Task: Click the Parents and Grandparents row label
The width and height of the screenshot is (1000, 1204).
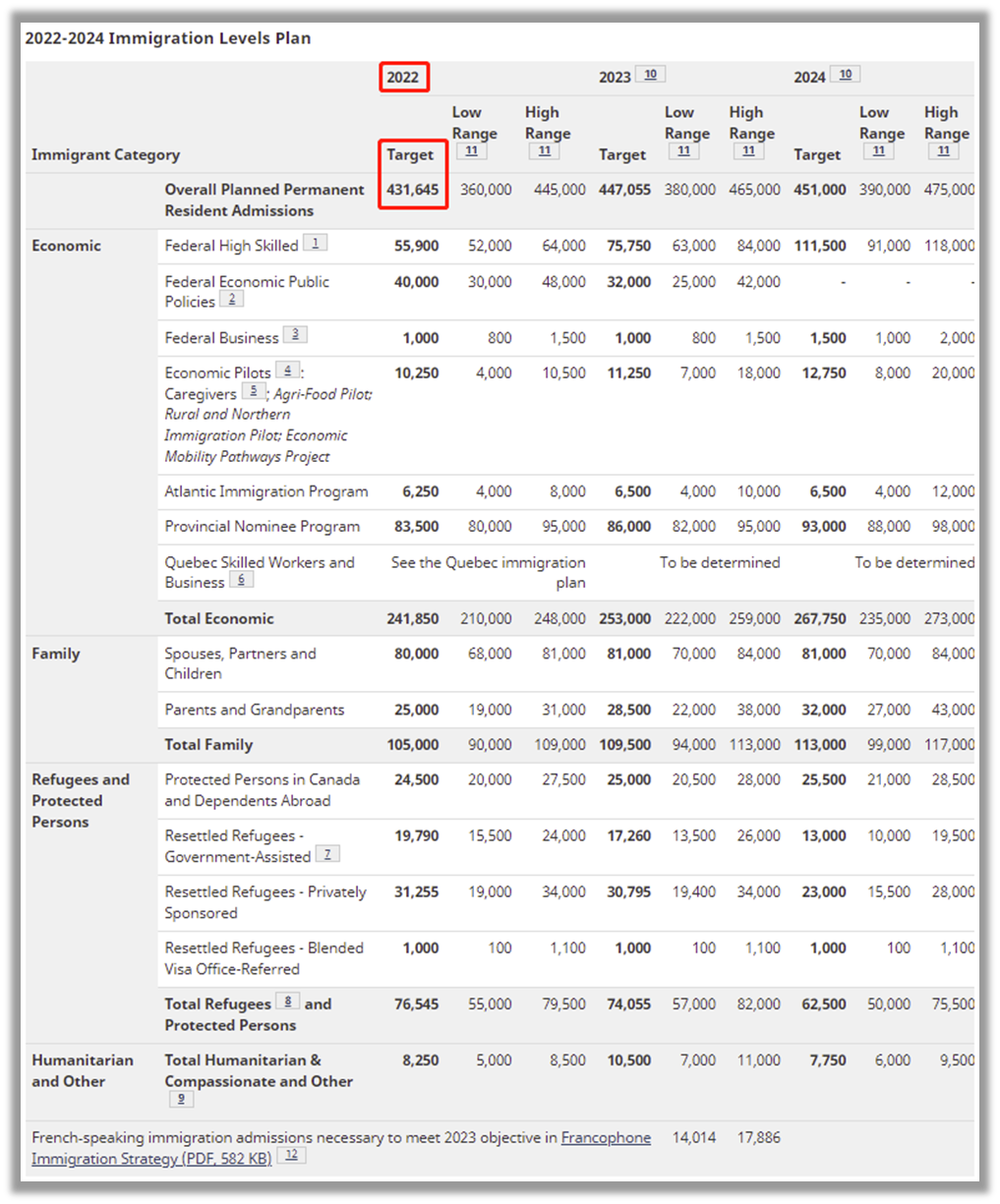Action: [255, 710]
